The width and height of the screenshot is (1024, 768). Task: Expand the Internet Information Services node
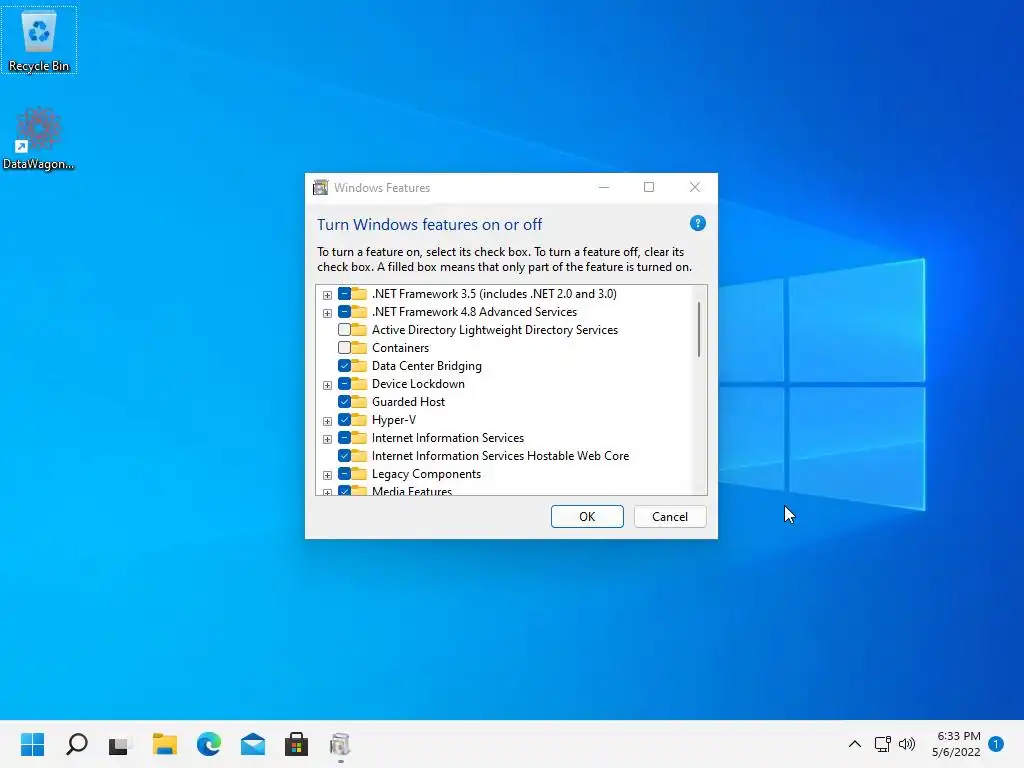[327, 439]
